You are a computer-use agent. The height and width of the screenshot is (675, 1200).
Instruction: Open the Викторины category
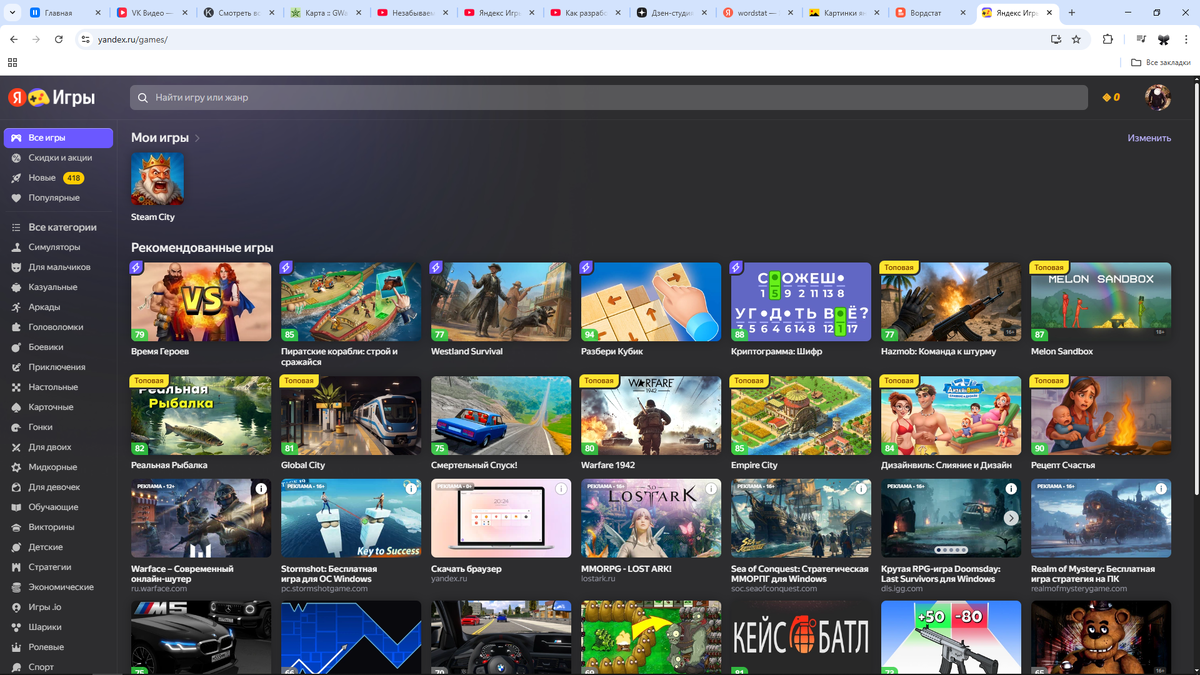click(51, 527)
